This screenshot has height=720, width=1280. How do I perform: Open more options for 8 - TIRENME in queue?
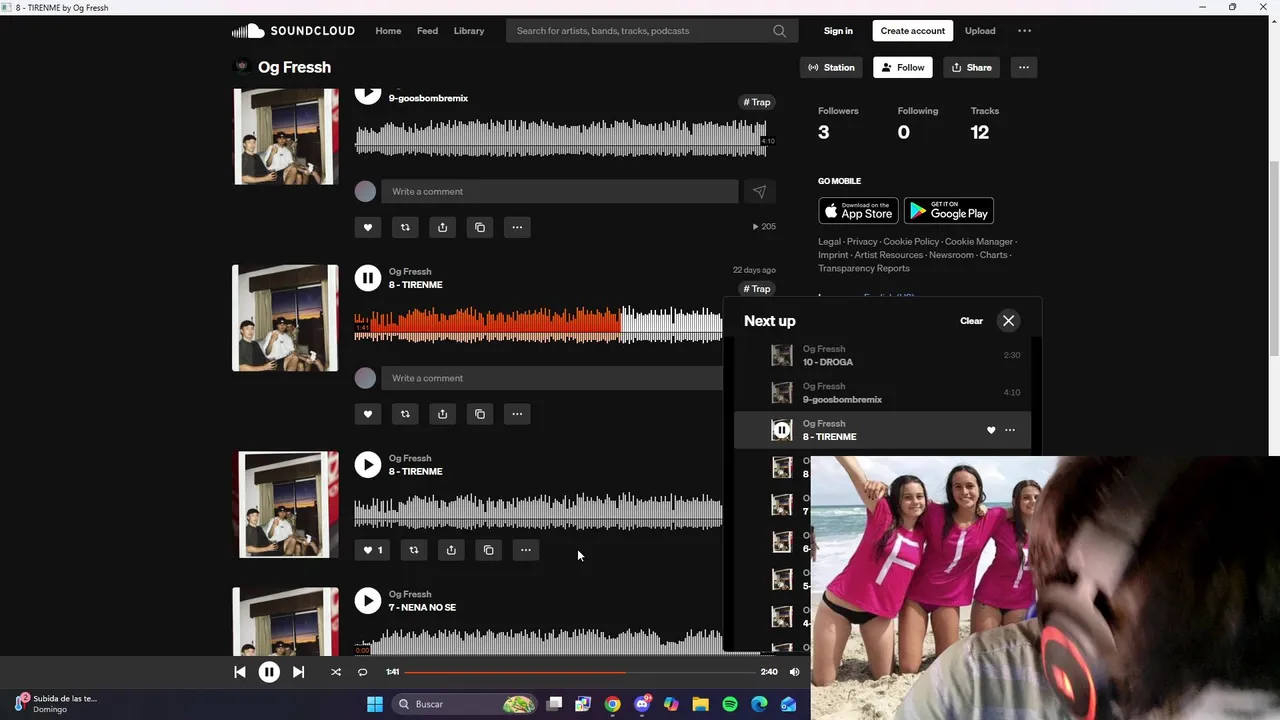1010,430
